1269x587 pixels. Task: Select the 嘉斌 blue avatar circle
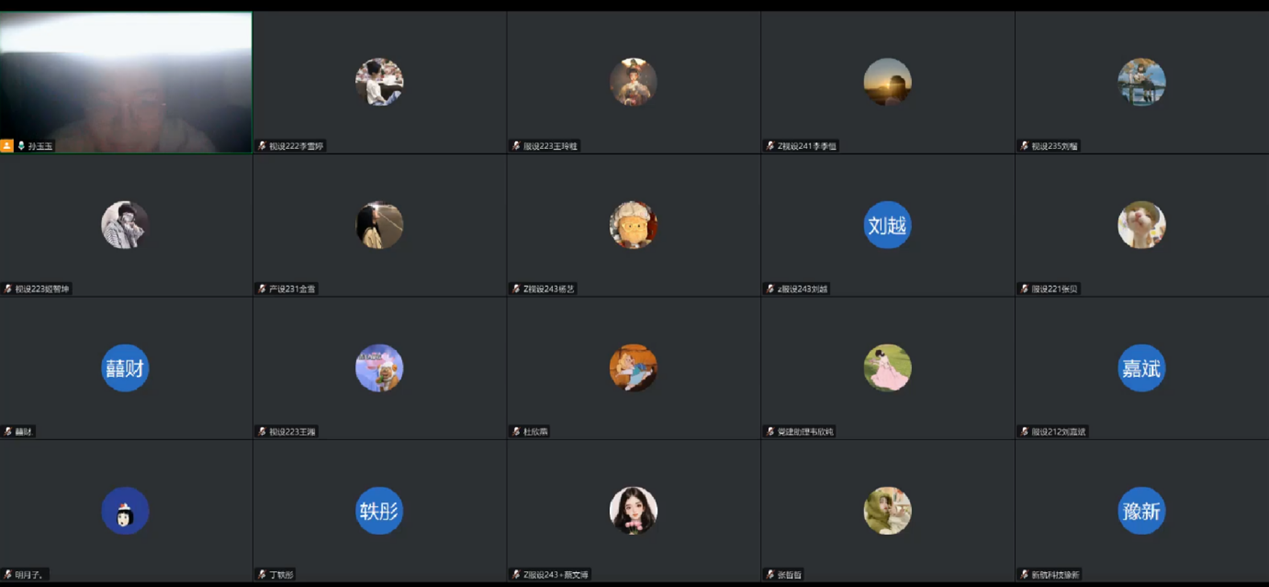click(1141, 368)
